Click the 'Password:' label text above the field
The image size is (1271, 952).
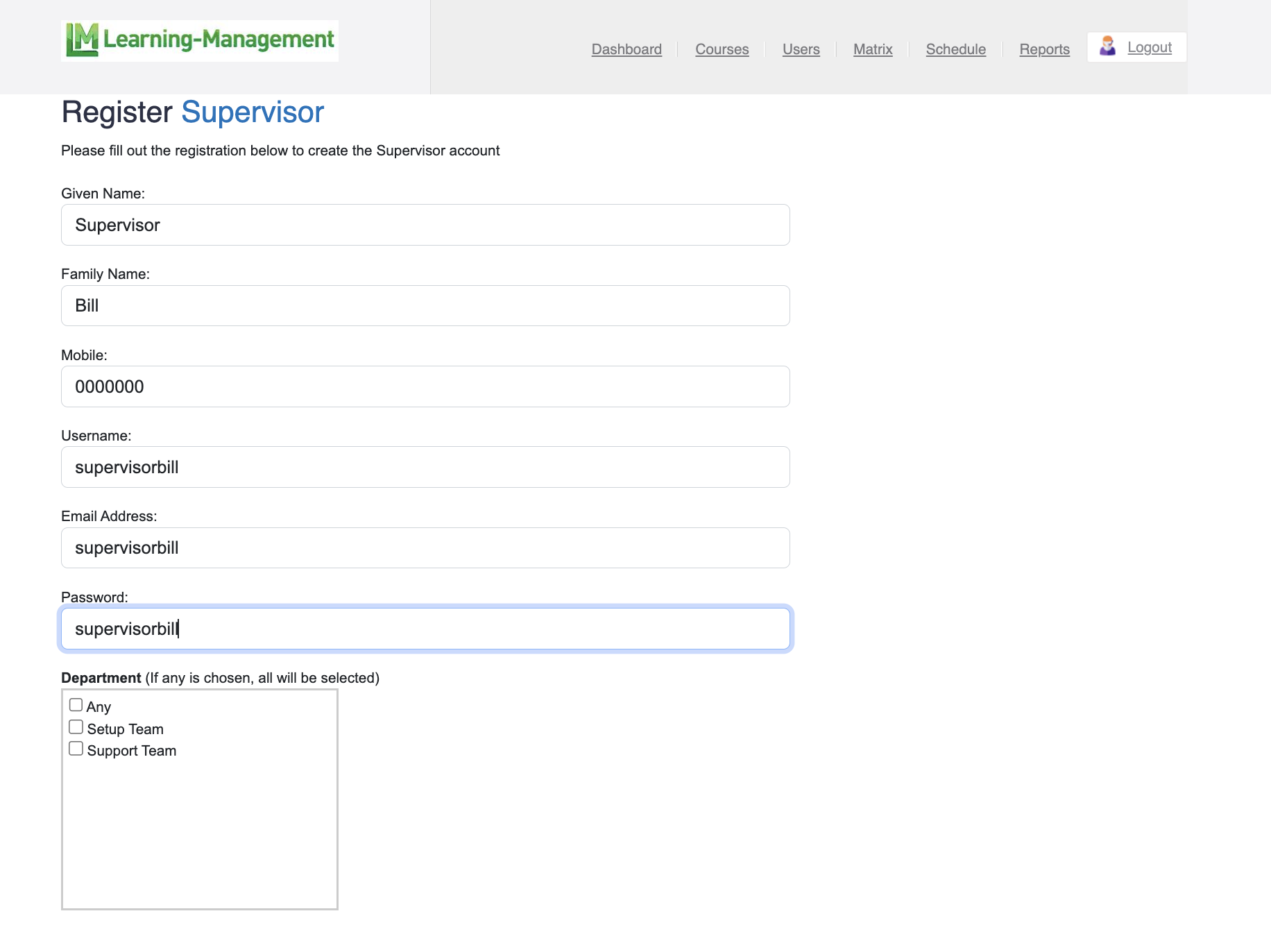pos(94,597)
